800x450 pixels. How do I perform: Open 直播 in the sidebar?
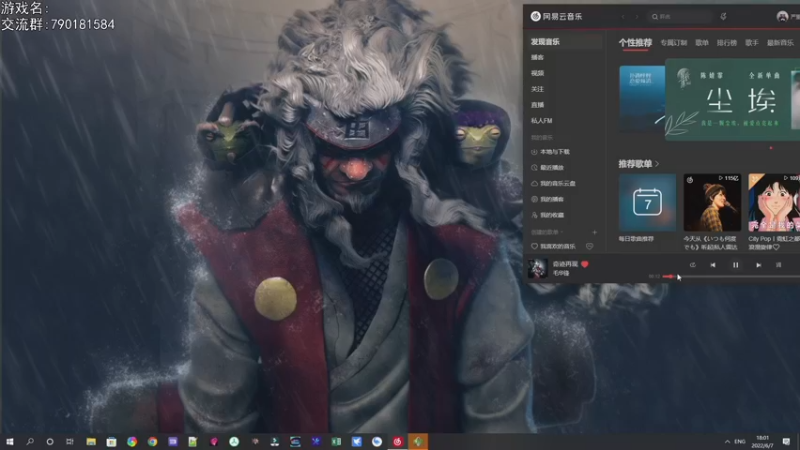537,105
